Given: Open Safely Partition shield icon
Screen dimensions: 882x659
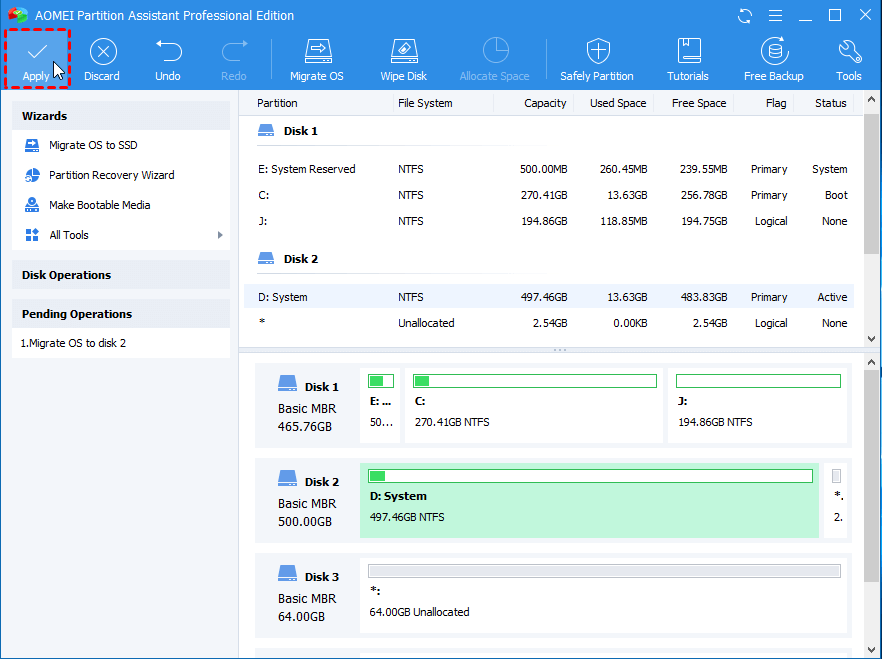Looking at the screenshot, I should point(597,52).
